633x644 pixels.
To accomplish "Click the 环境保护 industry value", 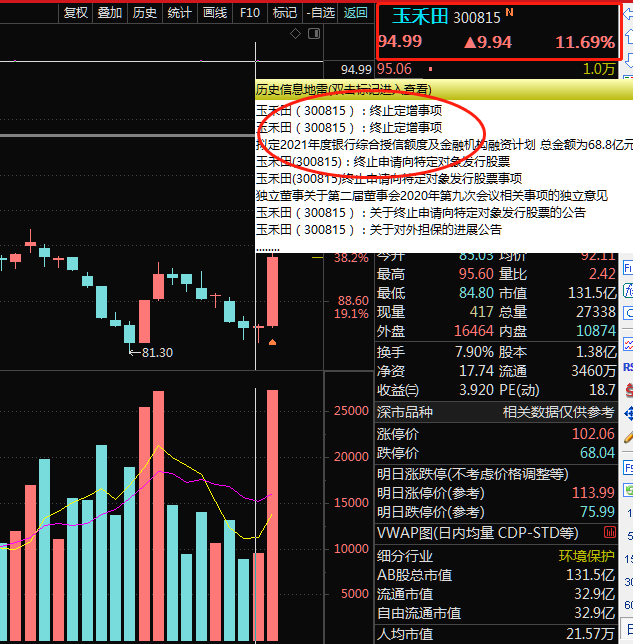I will pyautogui.click(x=586, y=556).
